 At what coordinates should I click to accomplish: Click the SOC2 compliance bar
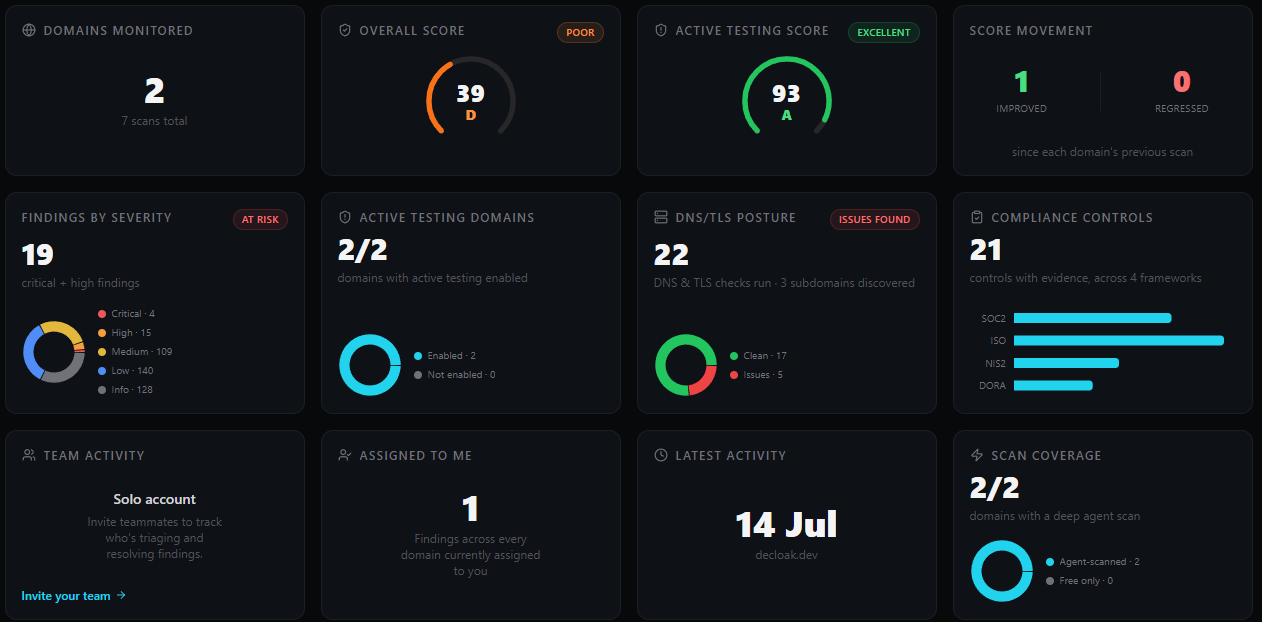[1092, 318]
